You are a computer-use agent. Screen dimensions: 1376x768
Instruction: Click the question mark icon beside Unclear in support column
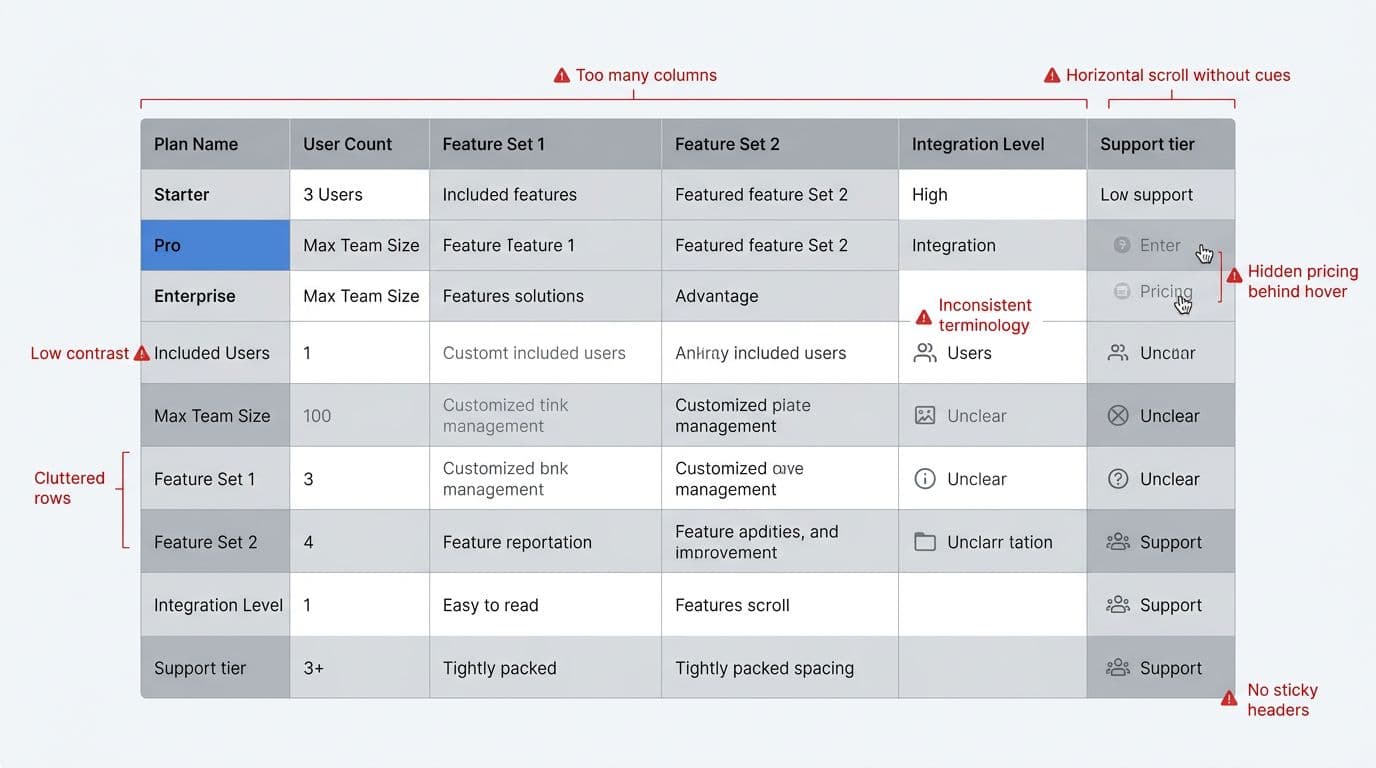1117,478
